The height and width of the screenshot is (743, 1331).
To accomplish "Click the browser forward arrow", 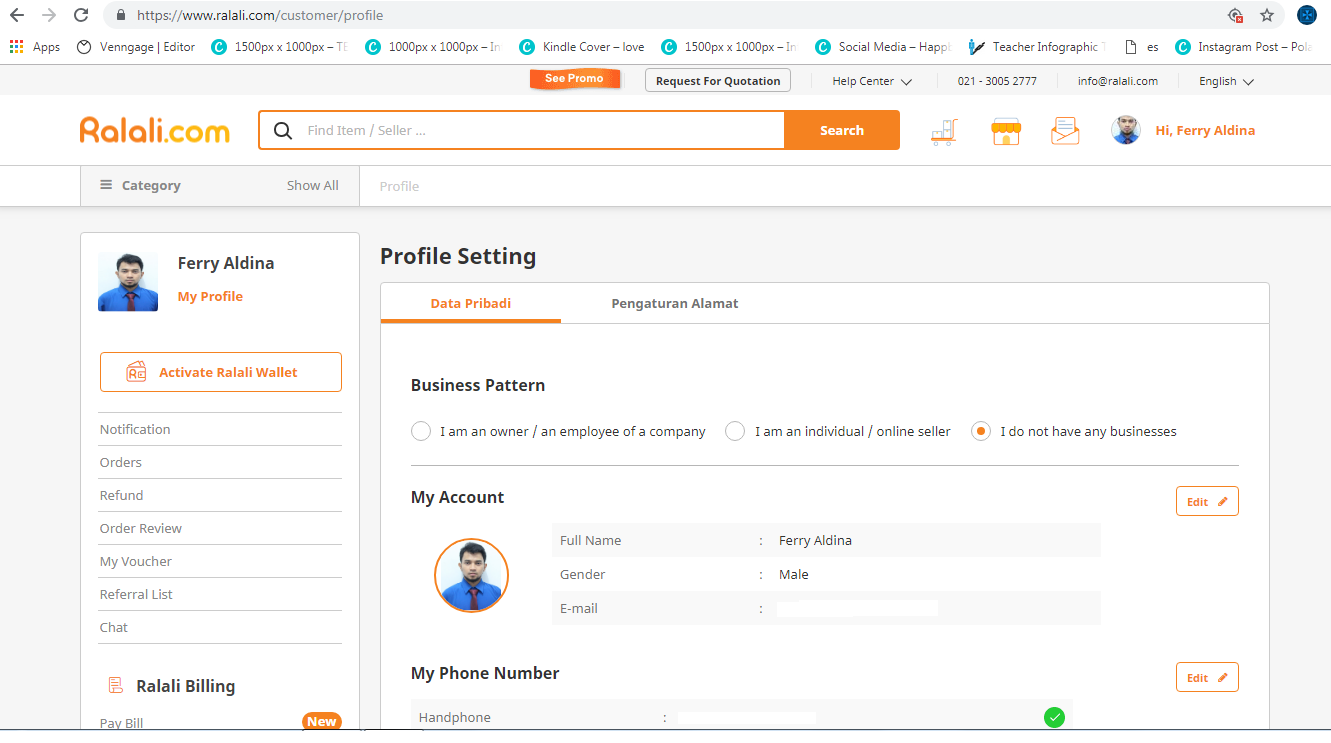I will (49, 15).
